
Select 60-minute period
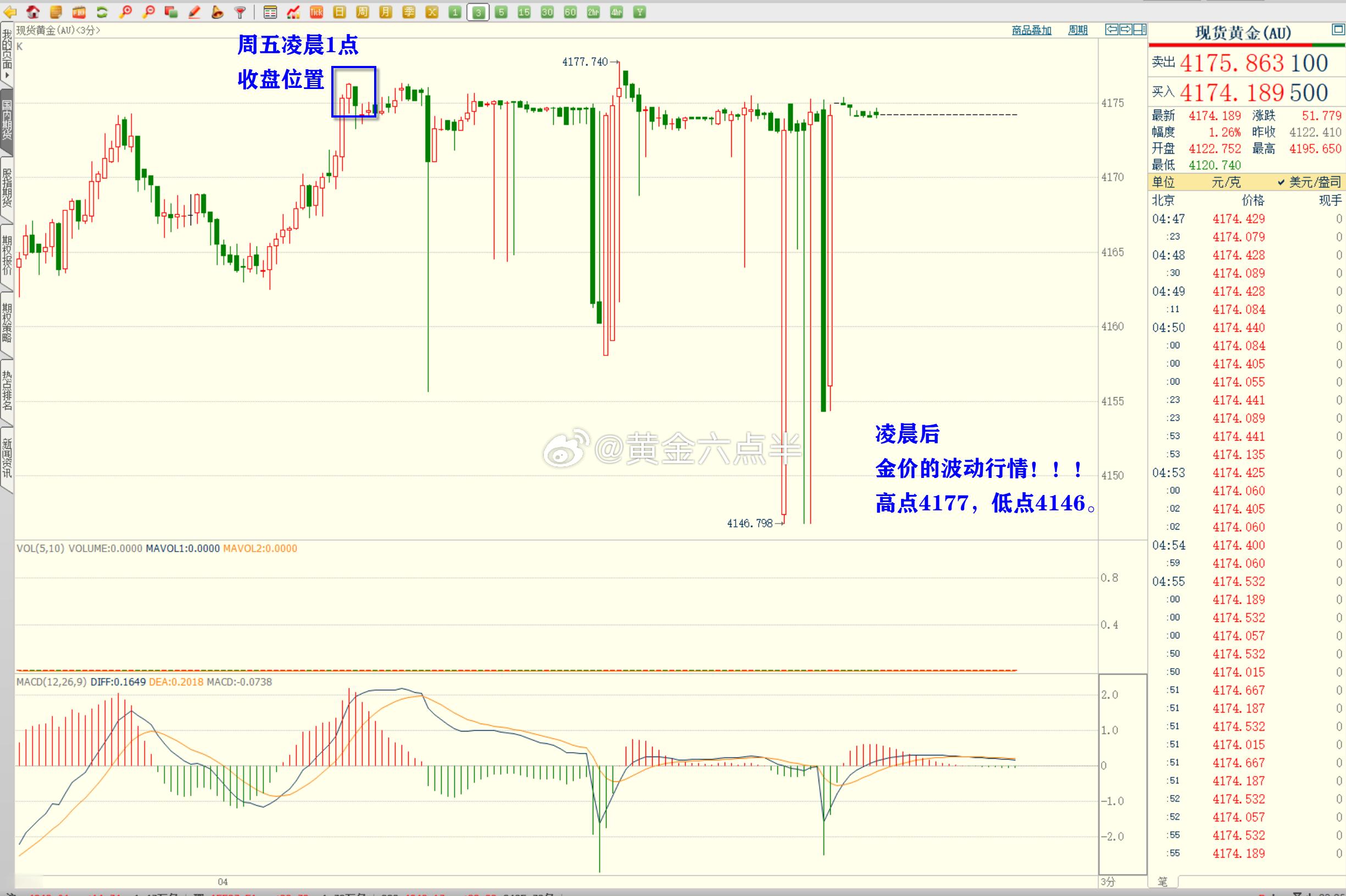(570, 12)
